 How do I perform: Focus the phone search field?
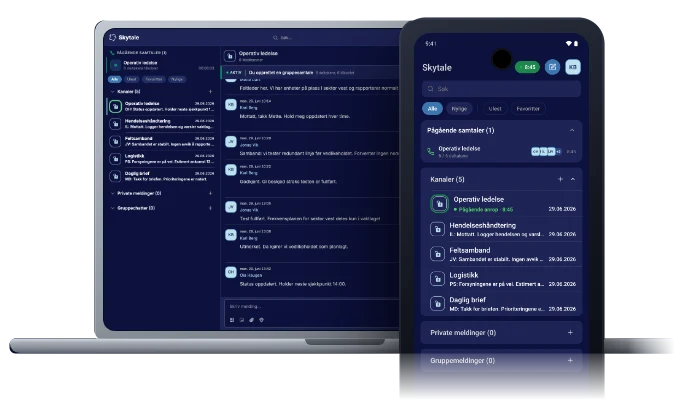click(x=501, y=89)
